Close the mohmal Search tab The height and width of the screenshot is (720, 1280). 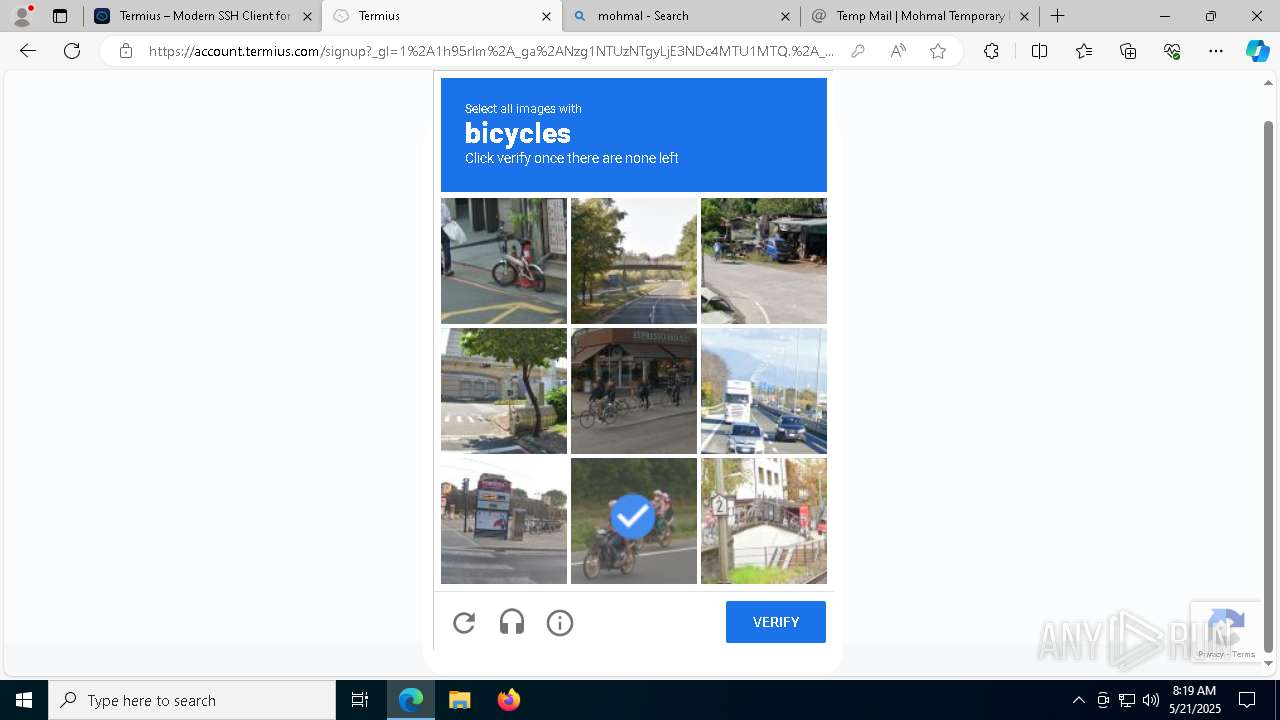point(785,16)
